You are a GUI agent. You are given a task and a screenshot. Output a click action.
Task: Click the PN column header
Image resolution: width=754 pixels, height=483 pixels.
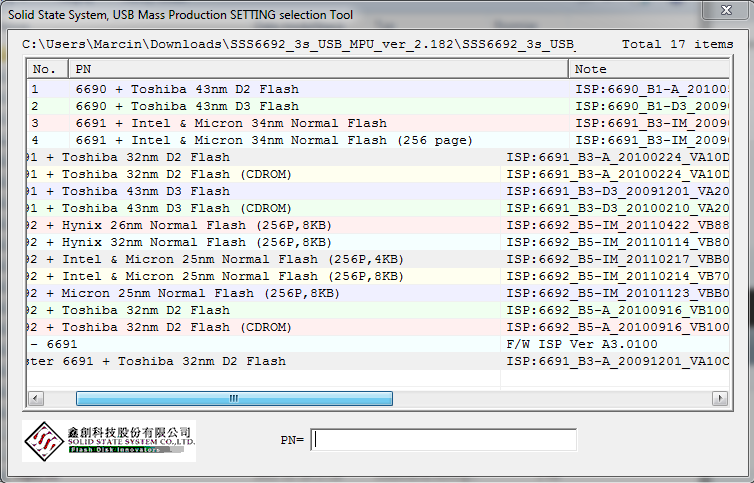point(318,69)
